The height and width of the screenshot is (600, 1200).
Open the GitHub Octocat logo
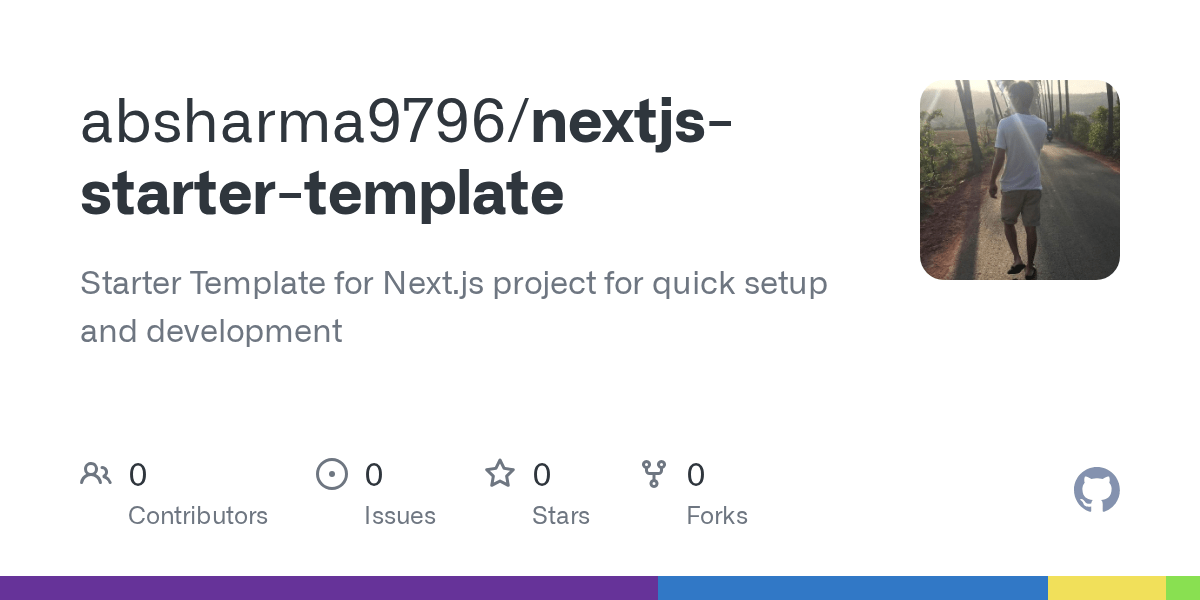1097,490
